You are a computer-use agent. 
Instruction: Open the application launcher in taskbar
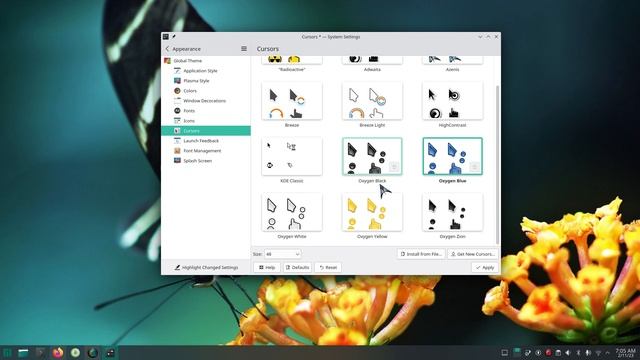tap(7, 353)
